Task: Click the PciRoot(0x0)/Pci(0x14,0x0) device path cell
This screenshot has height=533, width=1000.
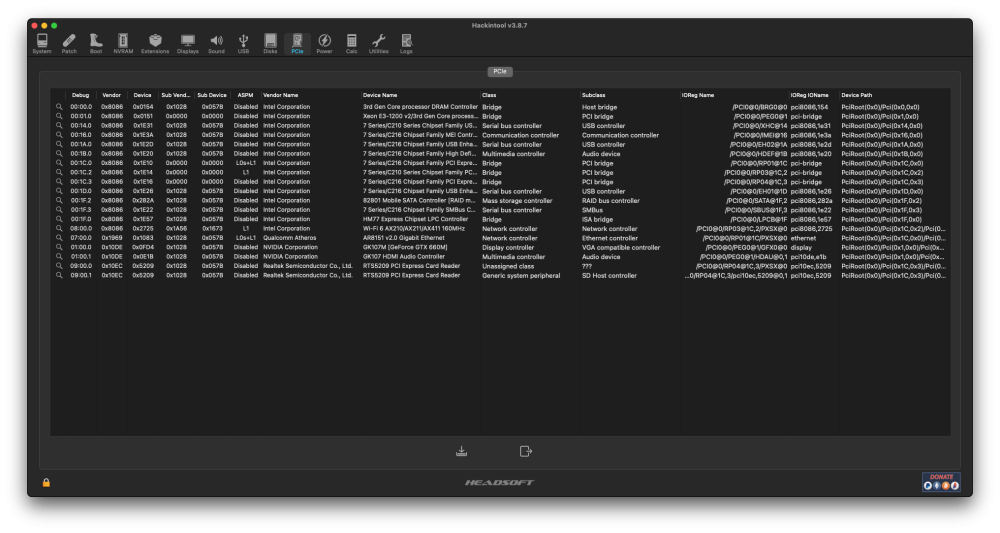Action: tap(881, 126)
